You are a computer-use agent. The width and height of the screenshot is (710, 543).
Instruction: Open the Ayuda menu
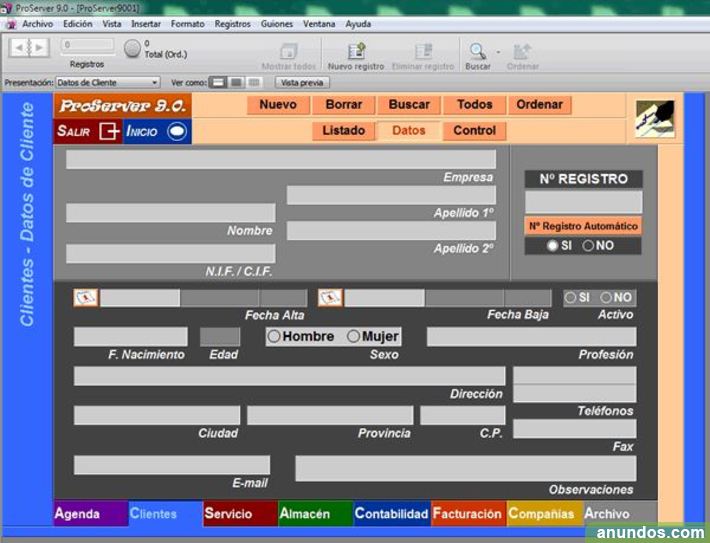pos(358,24)
